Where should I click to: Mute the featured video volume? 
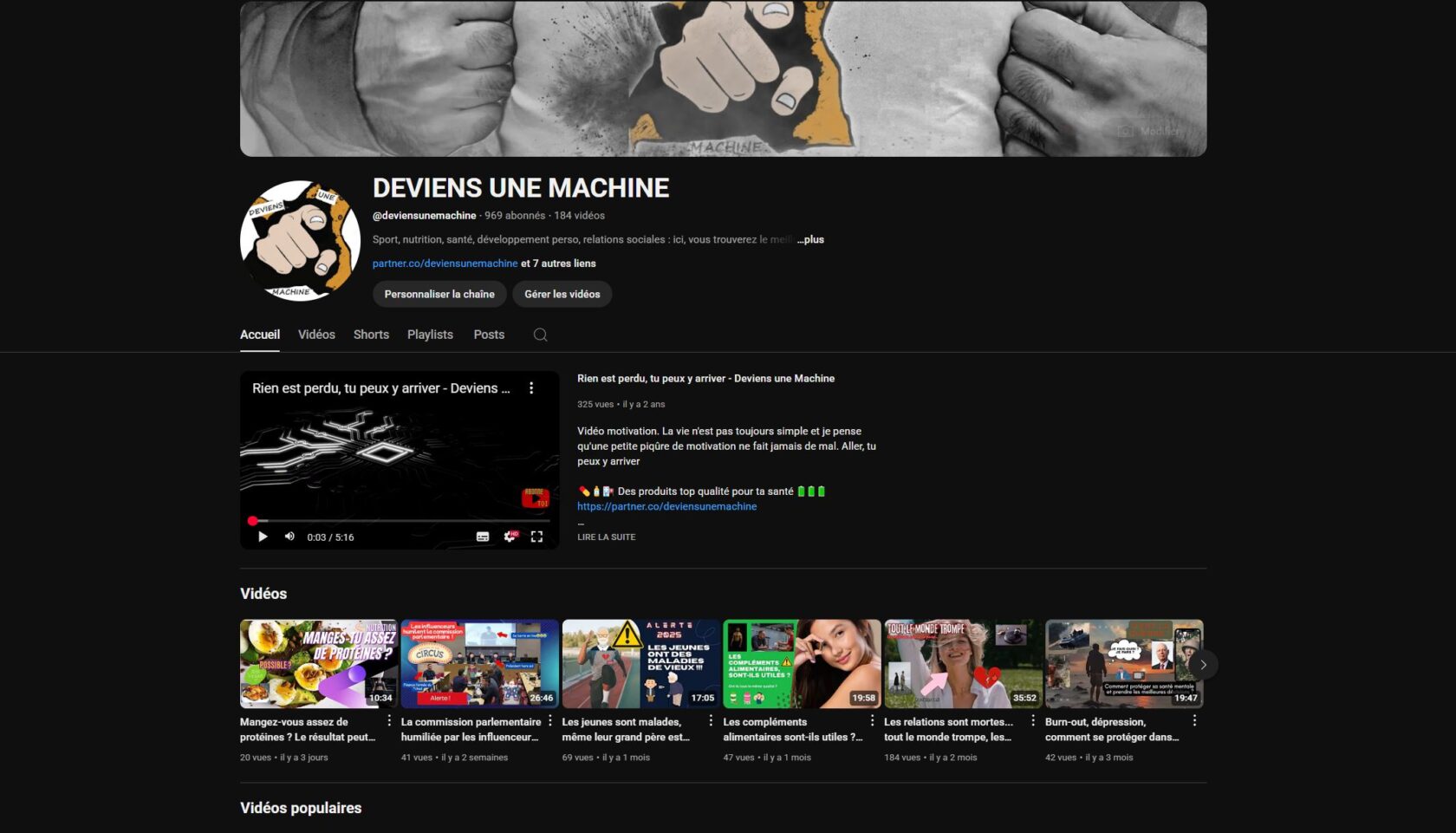tap(289, 537)
